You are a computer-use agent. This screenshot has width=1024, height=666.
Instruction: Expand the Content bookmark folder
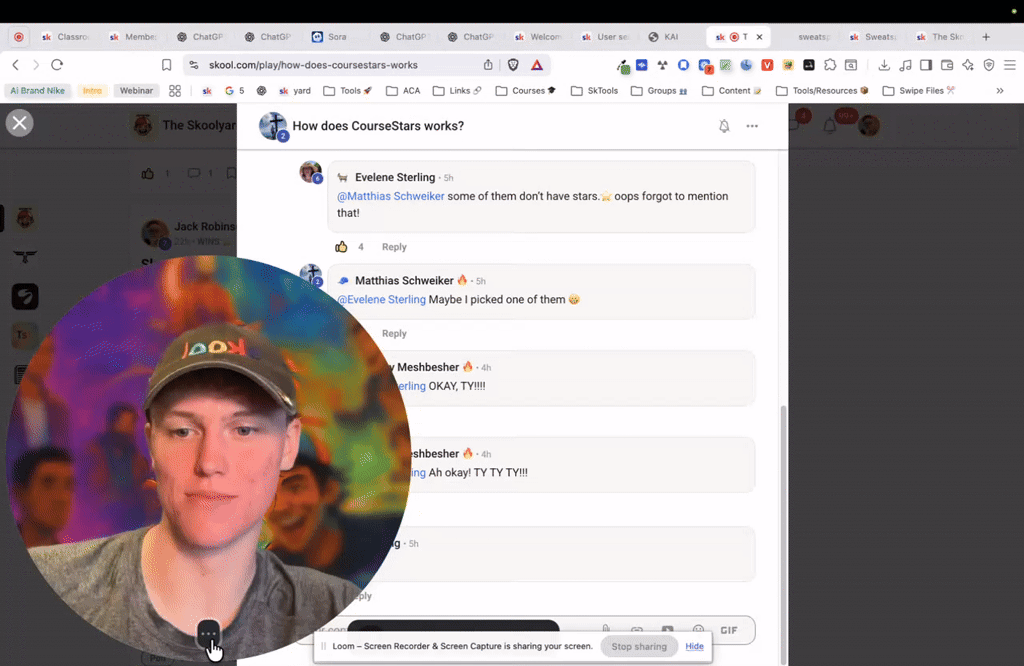coord(731,91)
